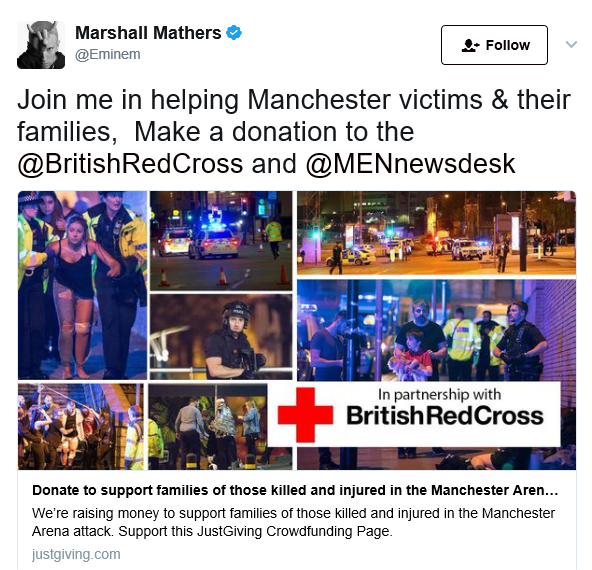Click the blue verified badge
The width and height of the screenshot is (592, 570).
234,32
